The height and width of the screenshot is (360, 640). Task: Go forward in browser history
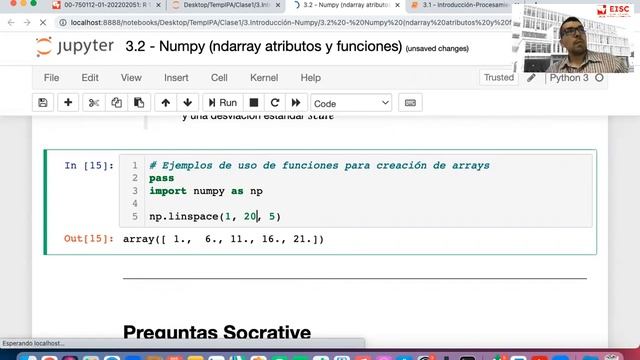coord(27,23)
